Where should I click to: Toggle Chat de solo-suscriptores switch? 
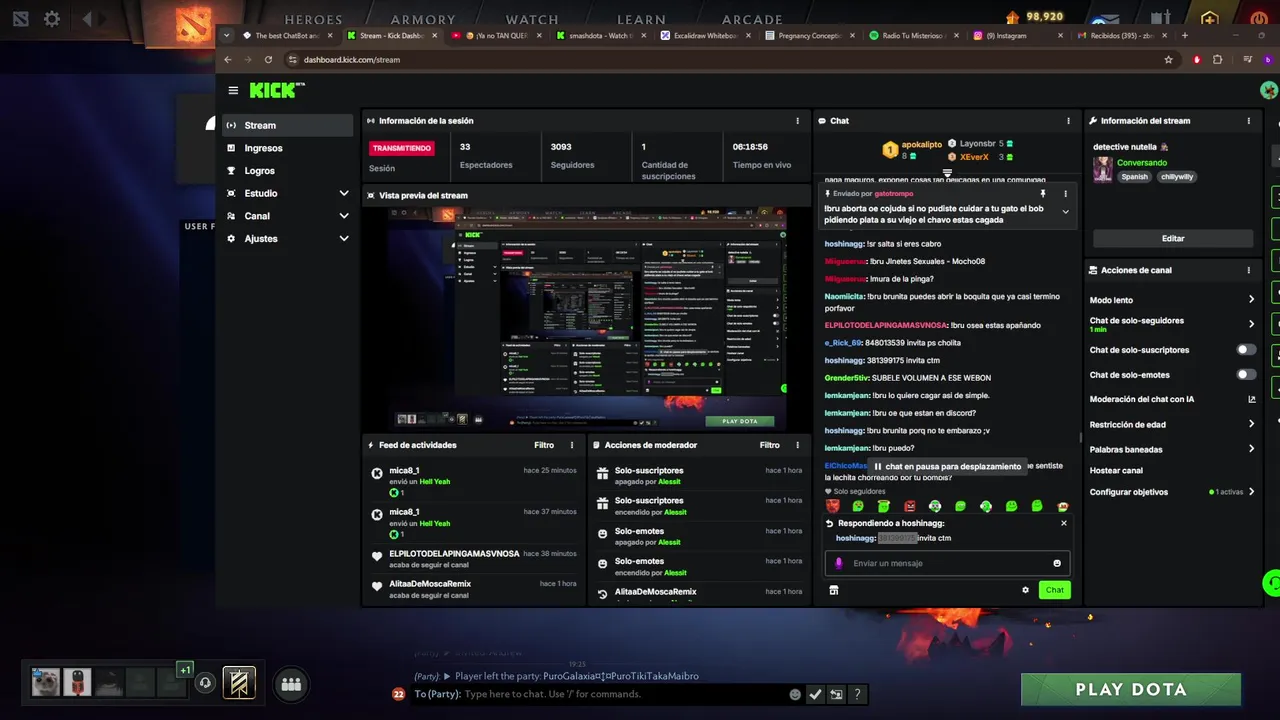tap(1246, 350)
